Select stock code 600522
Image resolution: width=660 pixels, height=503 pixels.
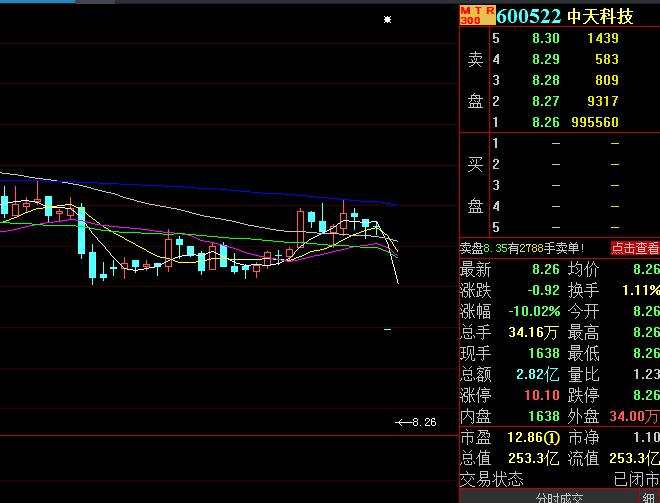tap(529, 16)
